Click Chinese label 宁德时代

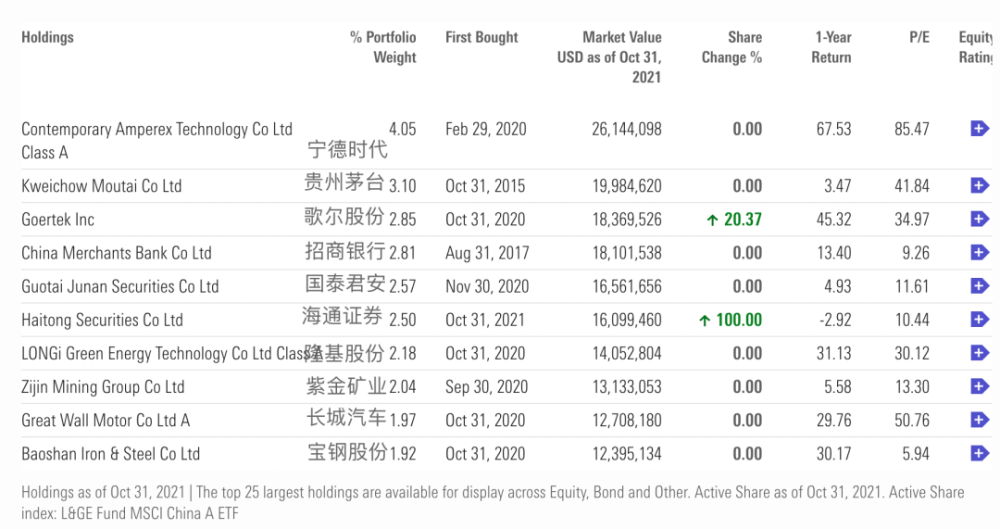347,150
